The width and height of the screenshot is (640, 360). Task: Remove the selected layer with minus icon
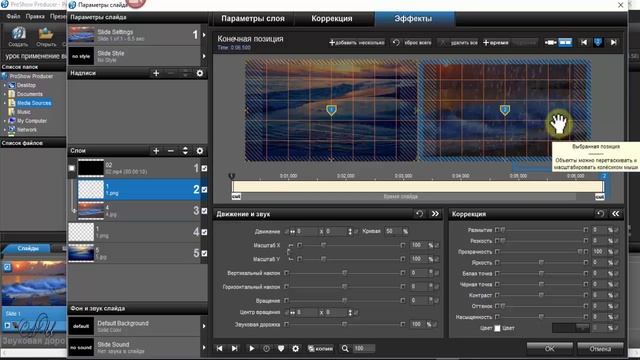[171, 151]
